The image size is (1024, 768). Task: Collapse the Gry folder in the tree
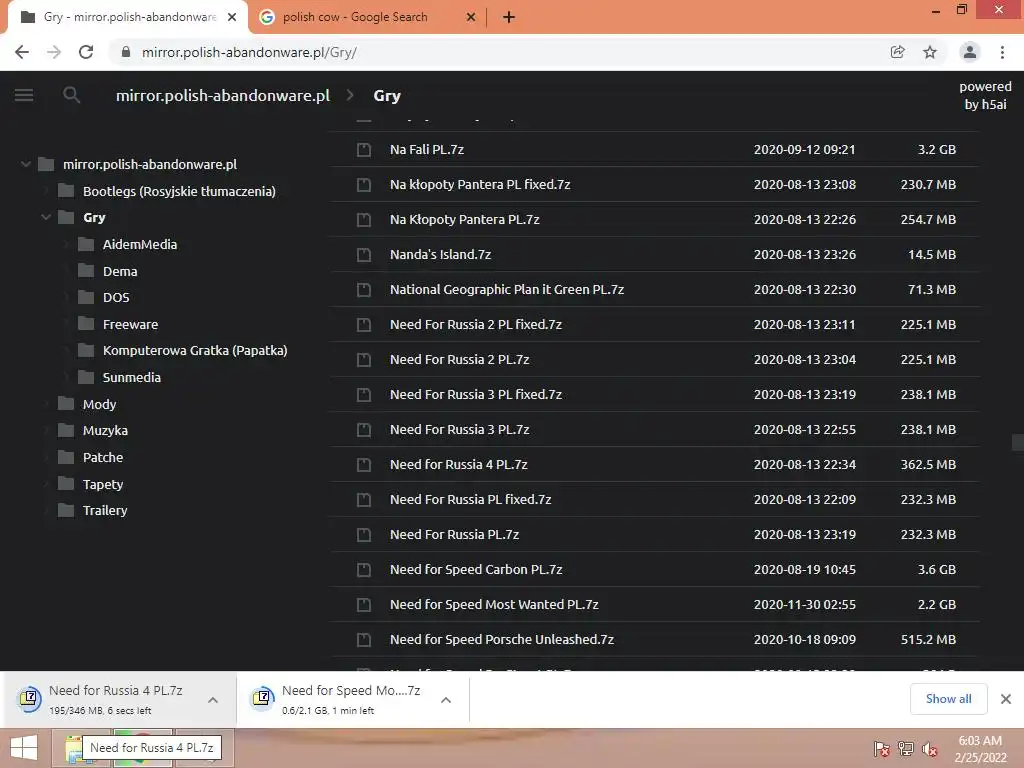pyautogui.click(x=46, y=217)
